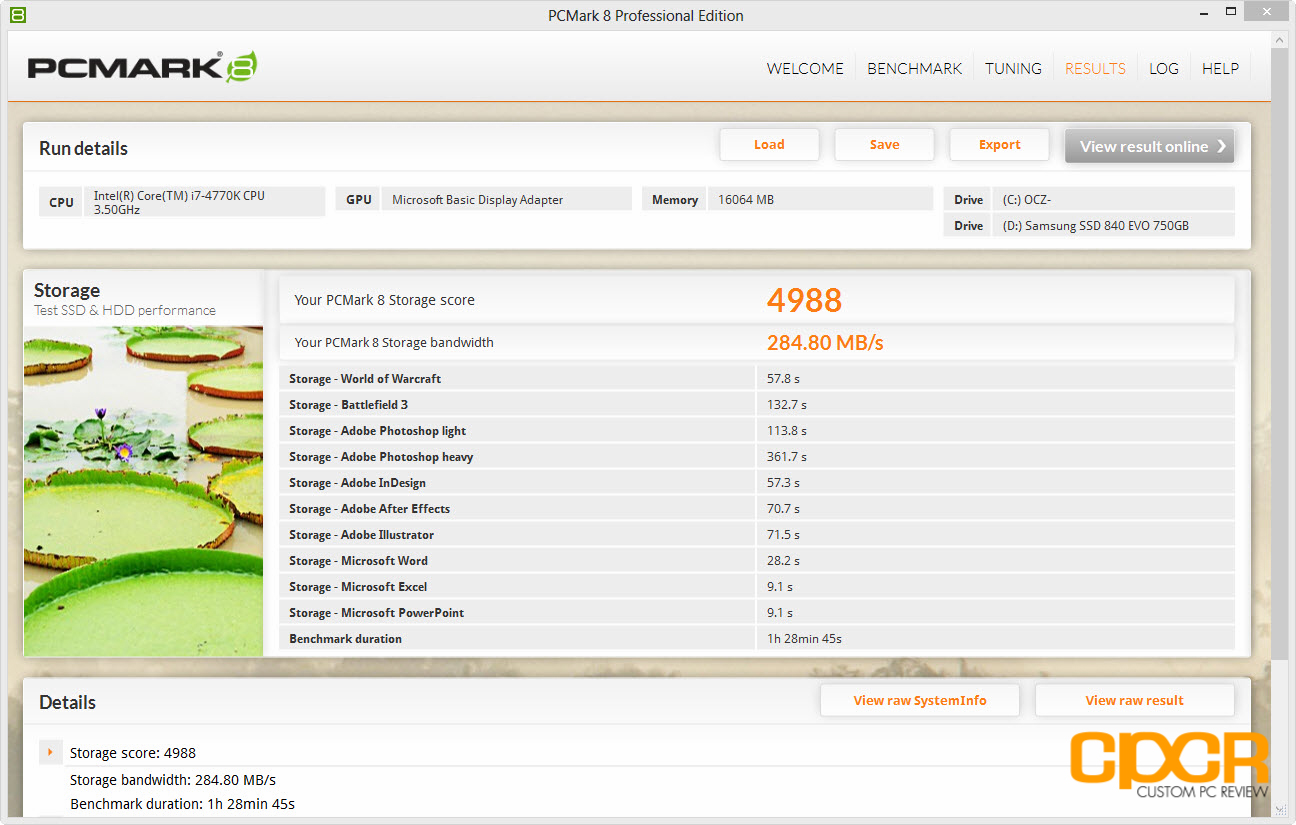Image resolution: width=1296 pixels, height=825 pixels.
Task: Go to the LOG tab
Action: (1163, 69)
